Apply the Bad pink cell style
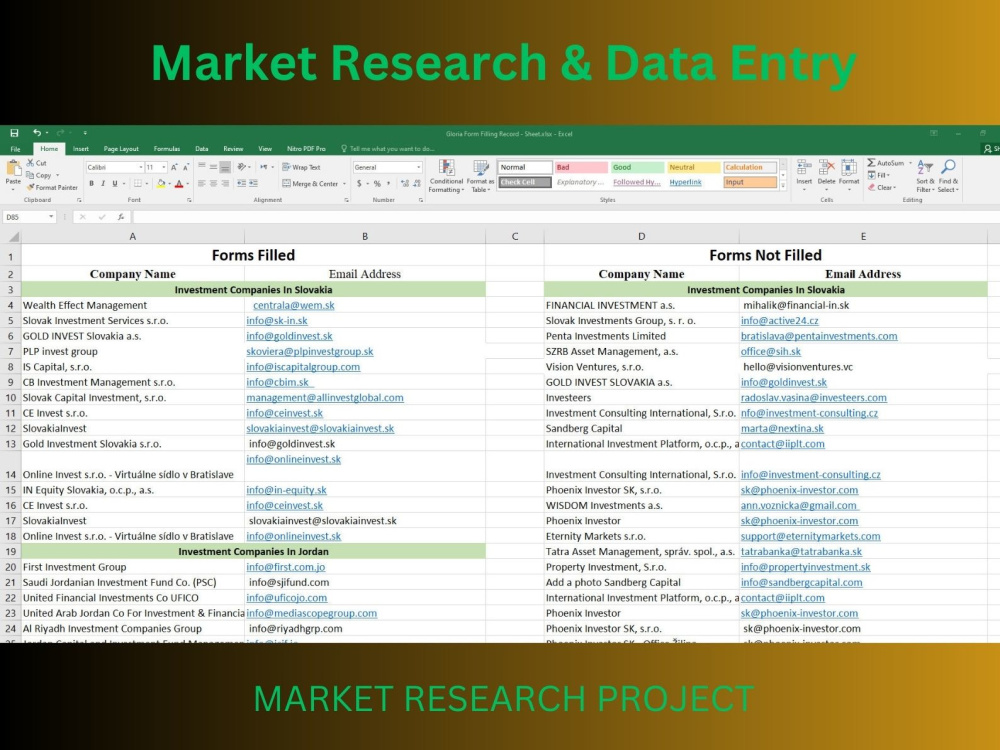 point(580,167)
